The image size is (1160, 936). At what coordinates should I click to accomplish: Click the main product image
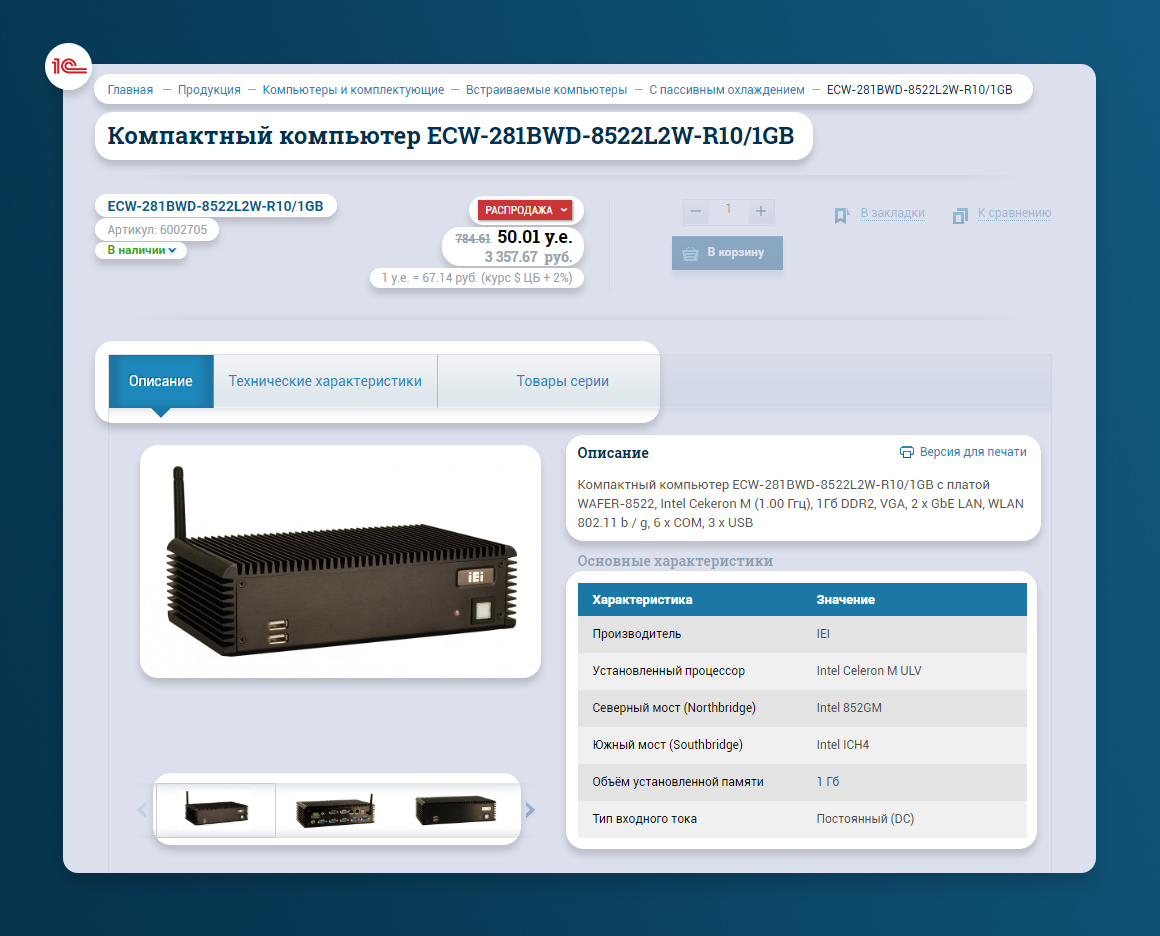(x=340, y=562)
